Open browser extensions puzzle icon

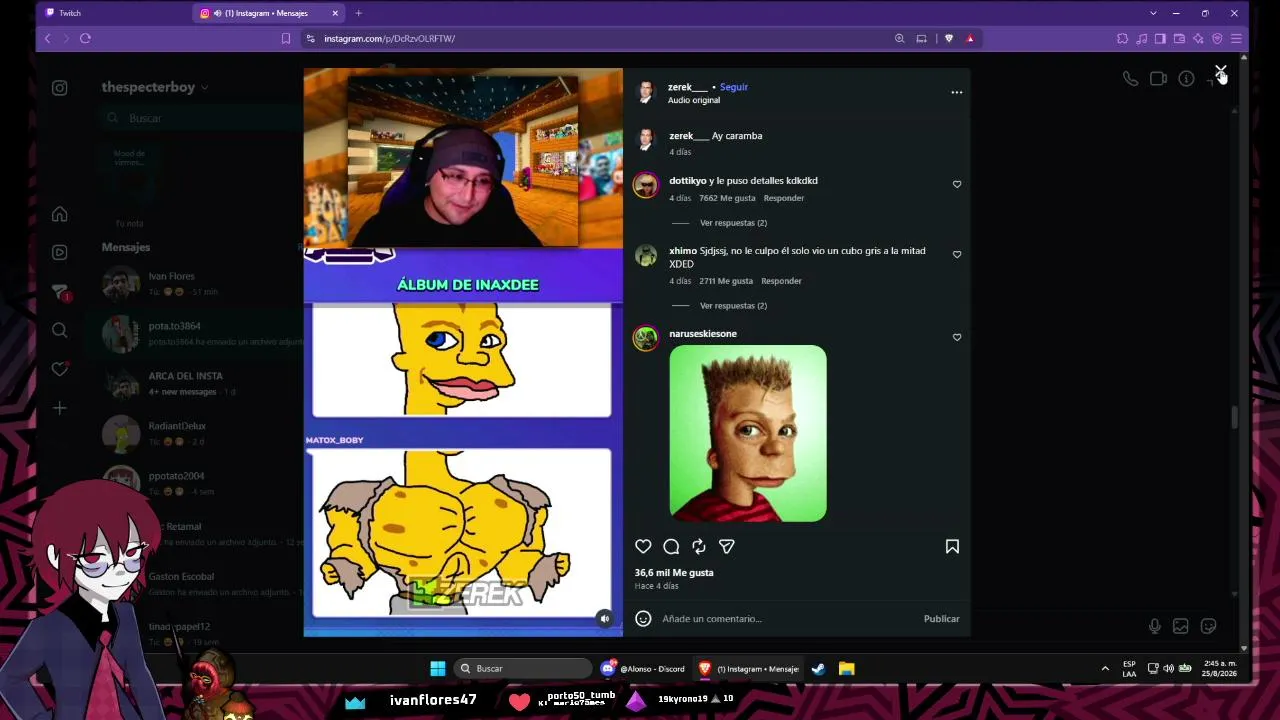click(x=1122, y=38)
